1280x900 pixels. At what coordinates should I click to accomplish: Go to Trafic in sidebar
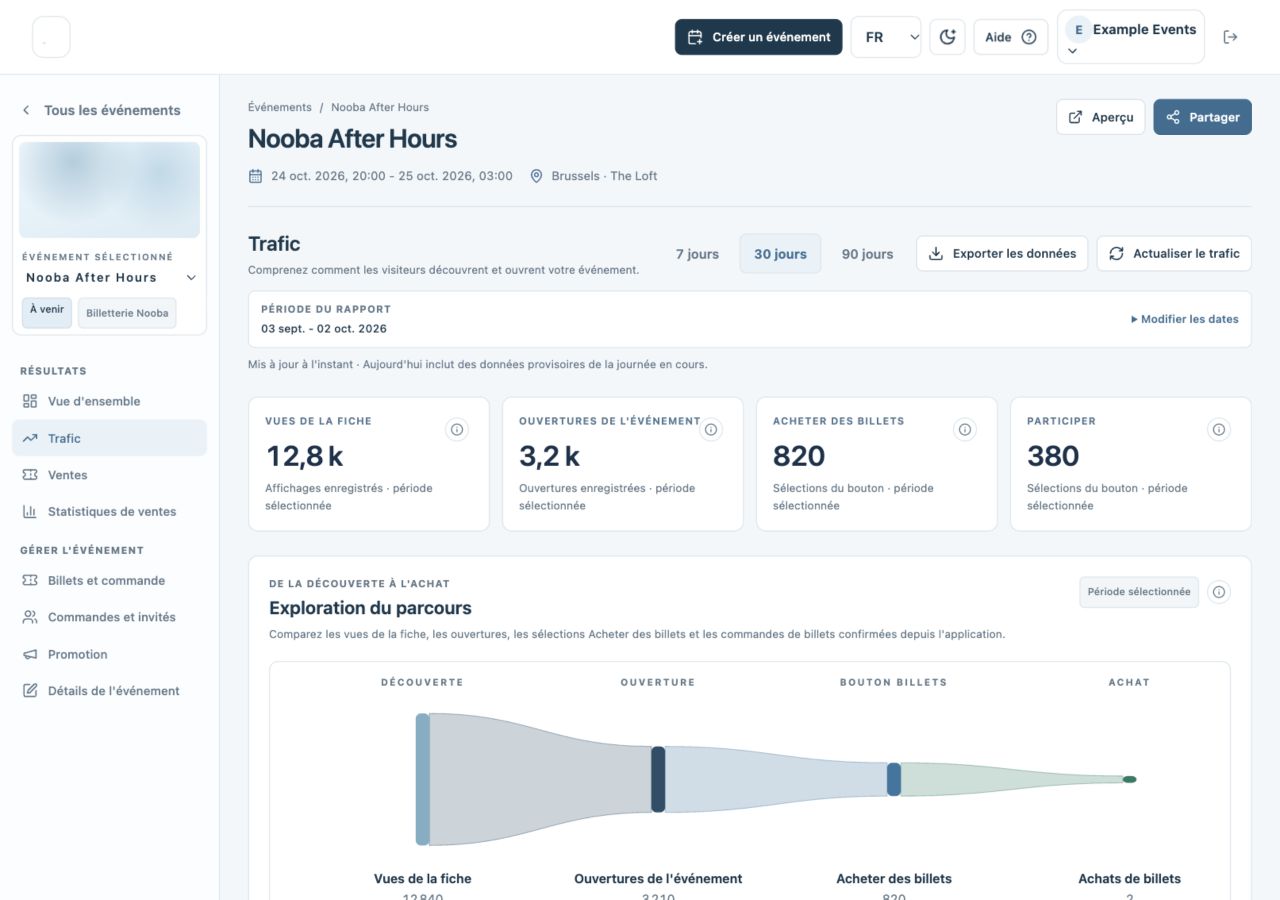coord(110,438)
